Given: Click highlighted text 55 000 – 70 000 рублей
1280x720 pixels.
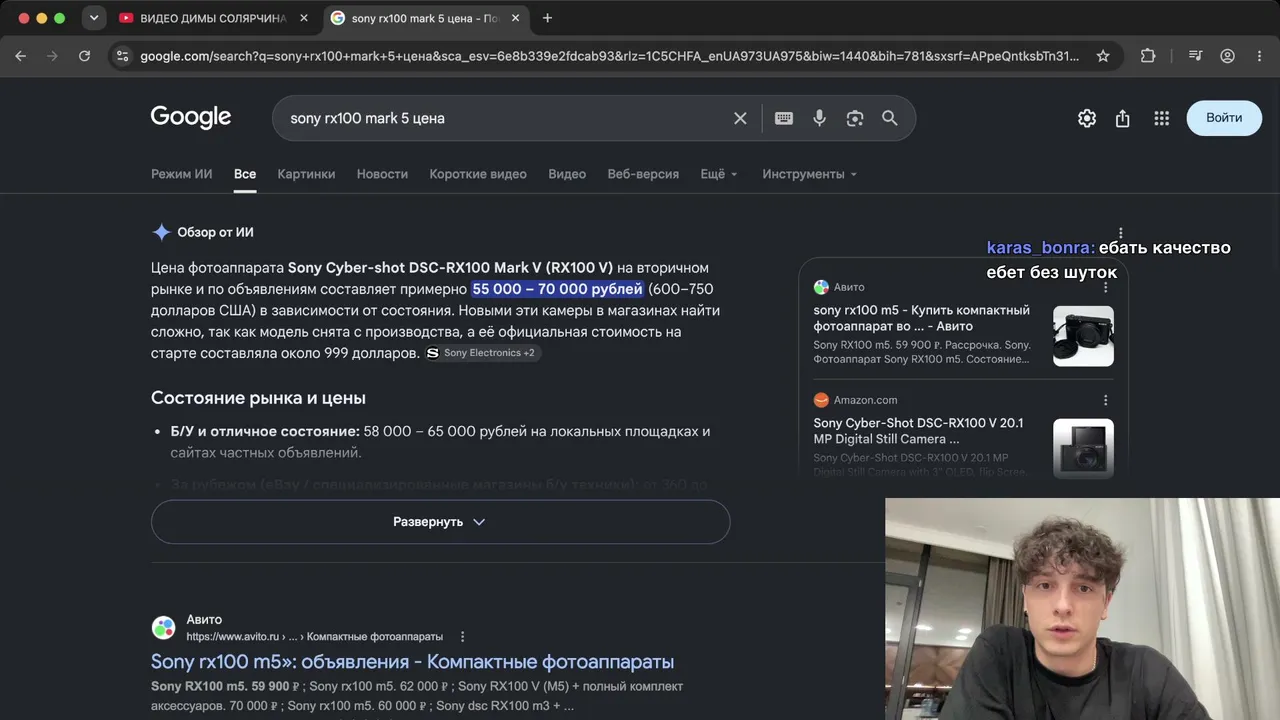Looking at the screenshot, I should coord(557,289).
